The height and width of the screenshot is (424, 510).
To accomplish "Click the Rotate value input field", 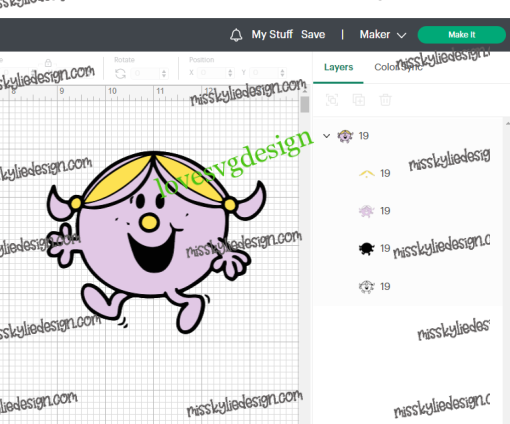I will pos(146,73).
